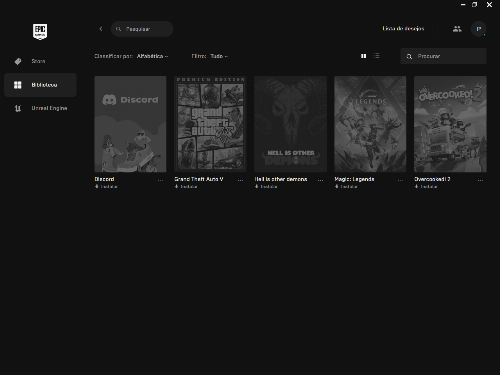This screenshot has width=500, height=375.
Task: Open more options for Grand Theft Auto V
Action: click(240, 180)
